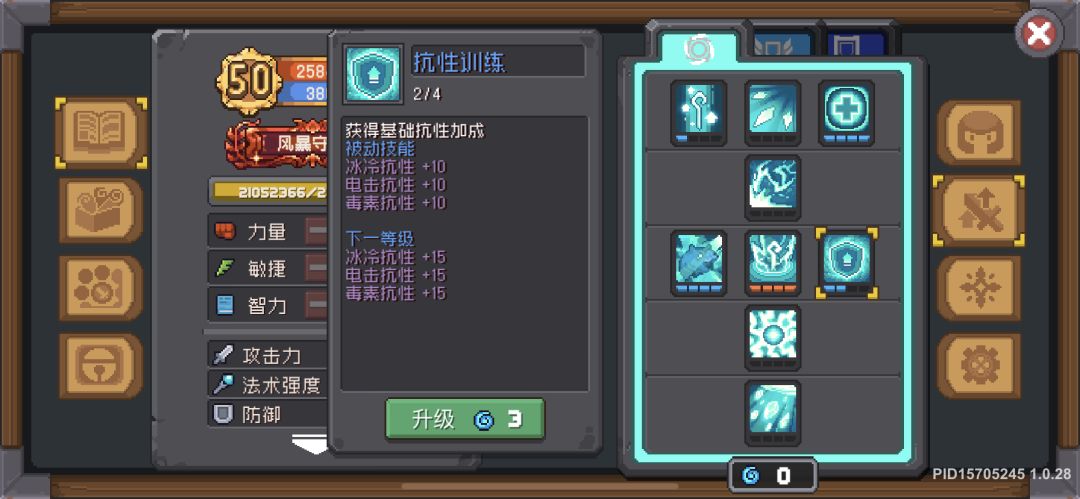1080x499 pixels.
Task: Open the book journal sidebar icon
Action: pos(101,133)
